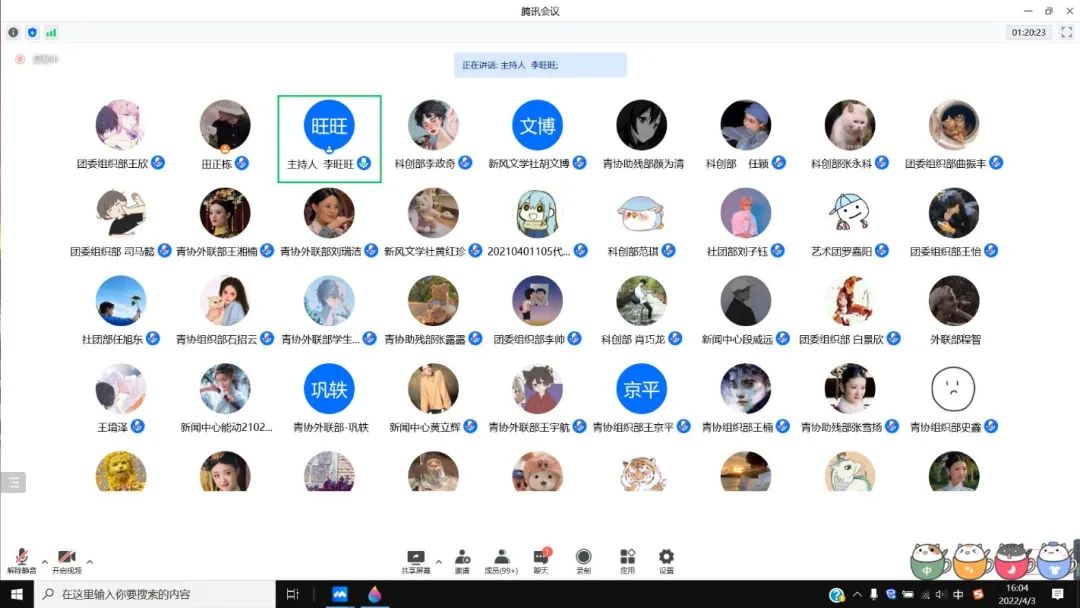Open the Invite (邀请) icon
The image size is (1080, 608).
click(462, 559)
